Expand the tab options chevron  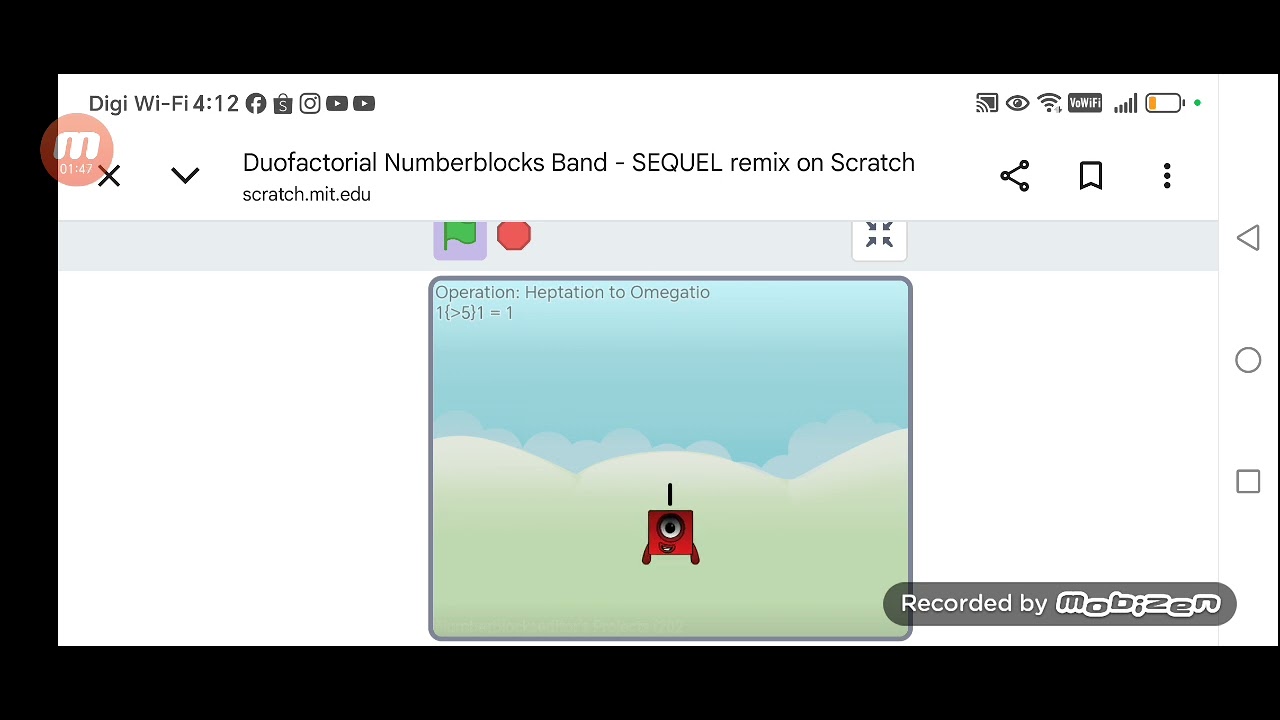click(185, 177)
